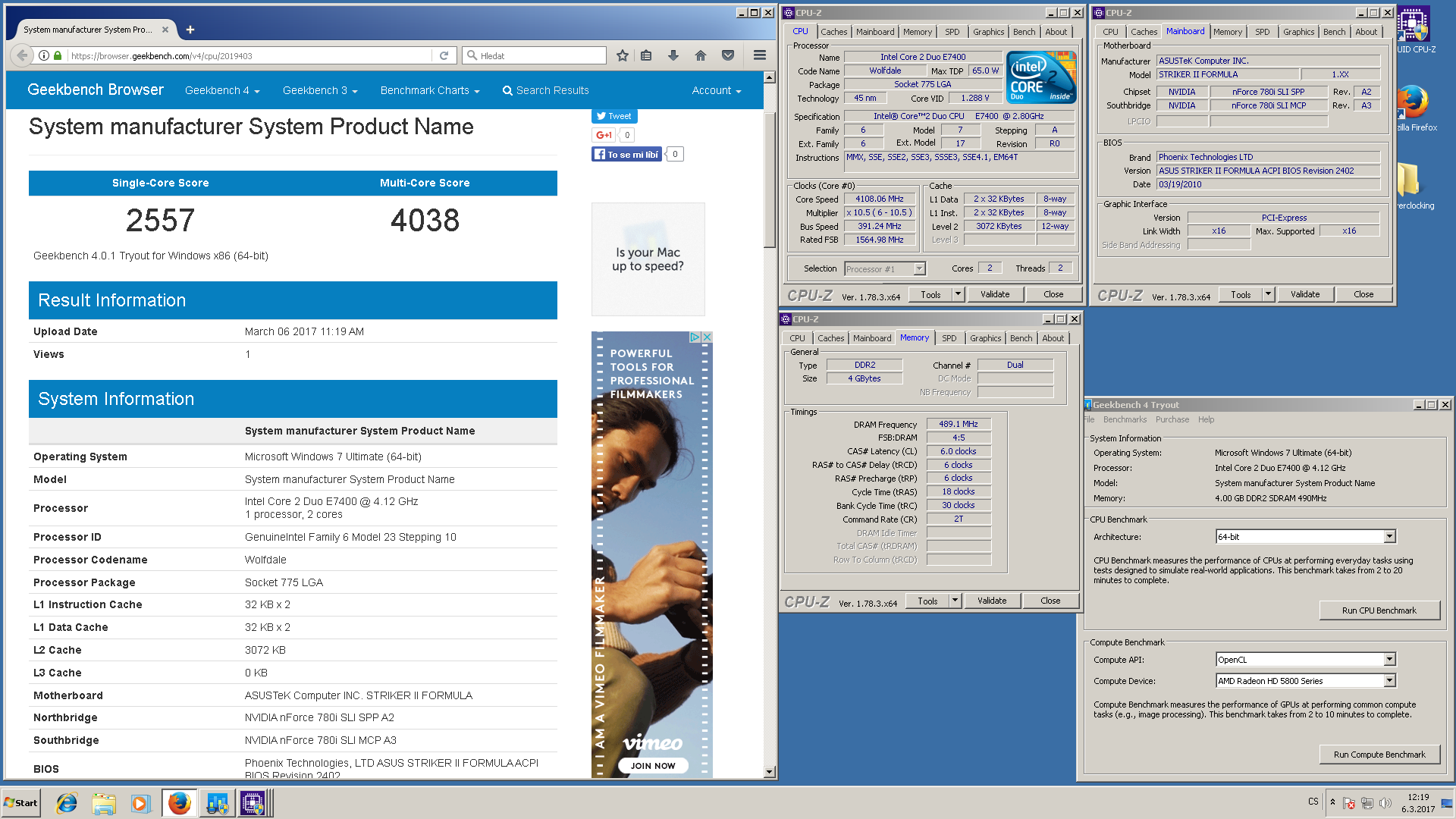This screenshot has width=1456, height=819.
Task: Open the ROG CPU-Z desktop shortcut
Action: 1415,30
